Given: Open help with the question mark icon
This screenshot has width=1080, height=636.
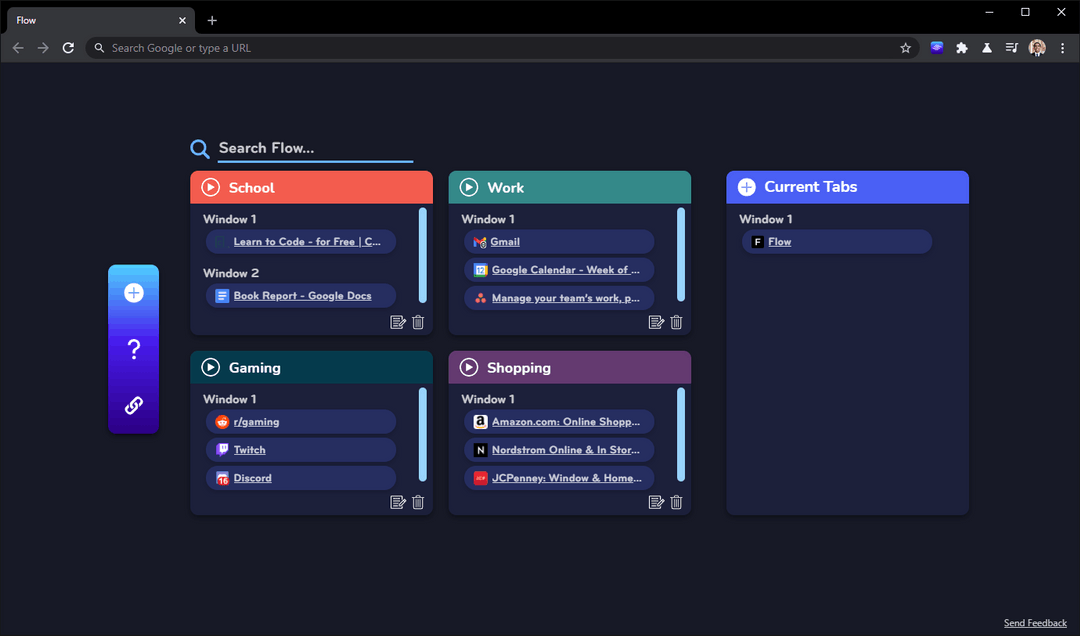Looking at the screenshot, I should [134, 349].
